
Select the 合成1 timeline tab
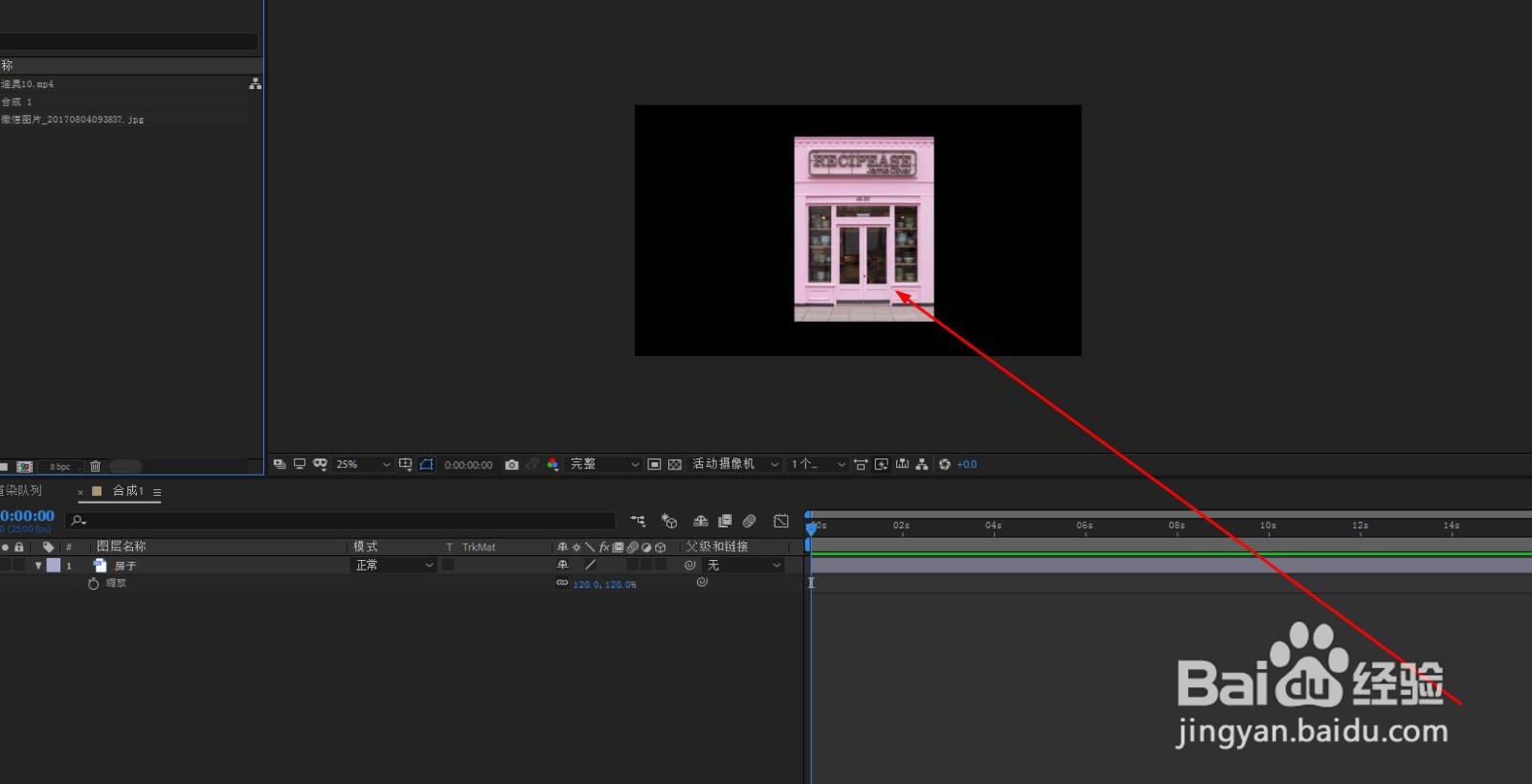(x=128, y=491)
